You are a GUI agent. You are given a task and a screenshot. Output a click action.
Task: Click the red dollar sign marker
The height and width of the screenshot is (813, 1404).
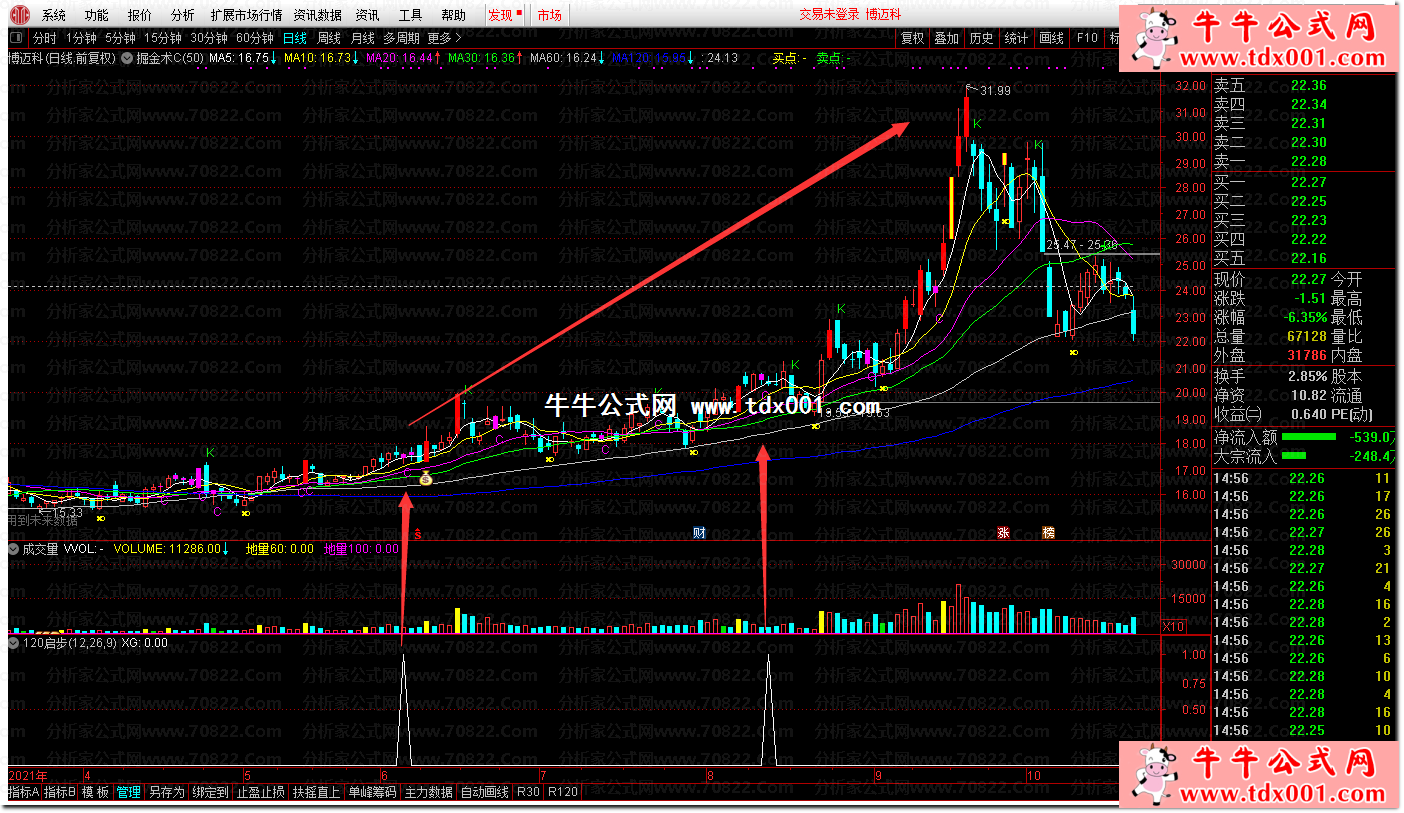click(x=417, y=534)
